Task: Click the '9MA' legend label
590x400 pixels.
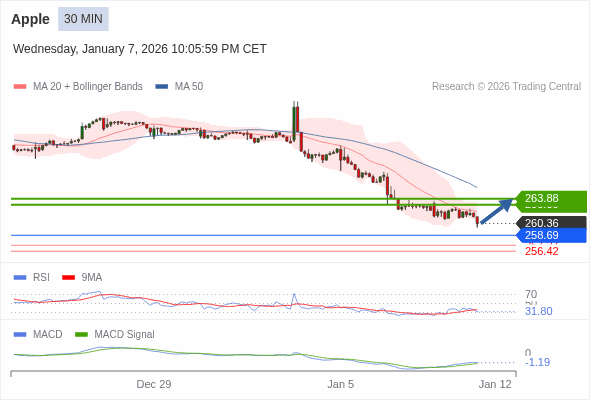Action: click(x=92, y=278)
